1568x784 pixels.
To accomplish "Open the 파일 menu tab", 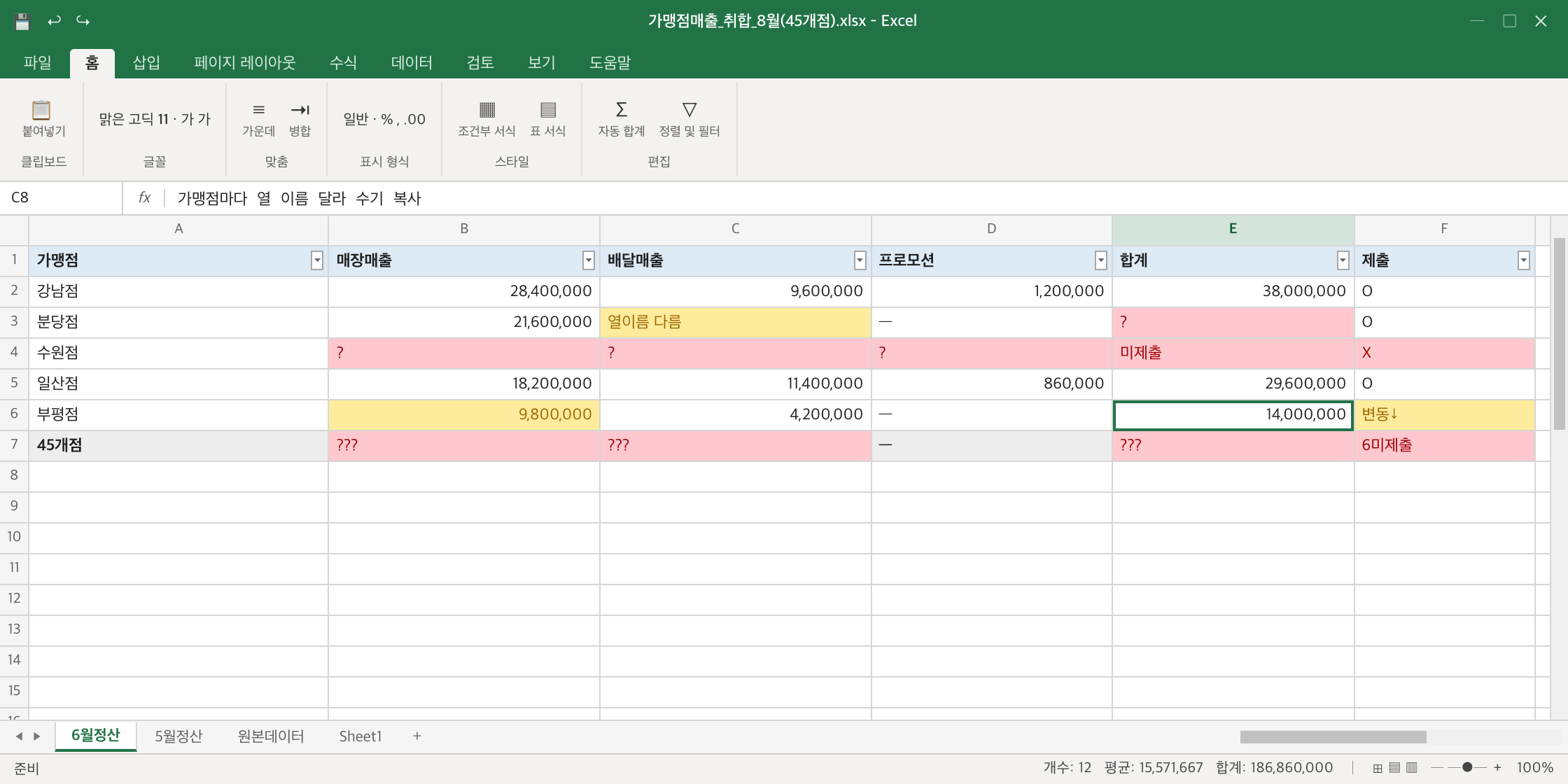I will pos(37,63).
